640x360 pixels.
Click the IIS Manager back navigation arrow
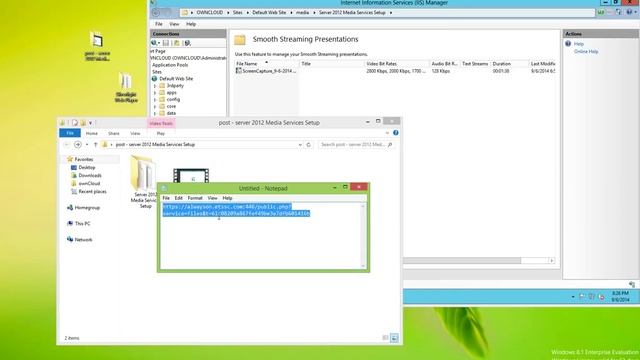tap(156, 13)
